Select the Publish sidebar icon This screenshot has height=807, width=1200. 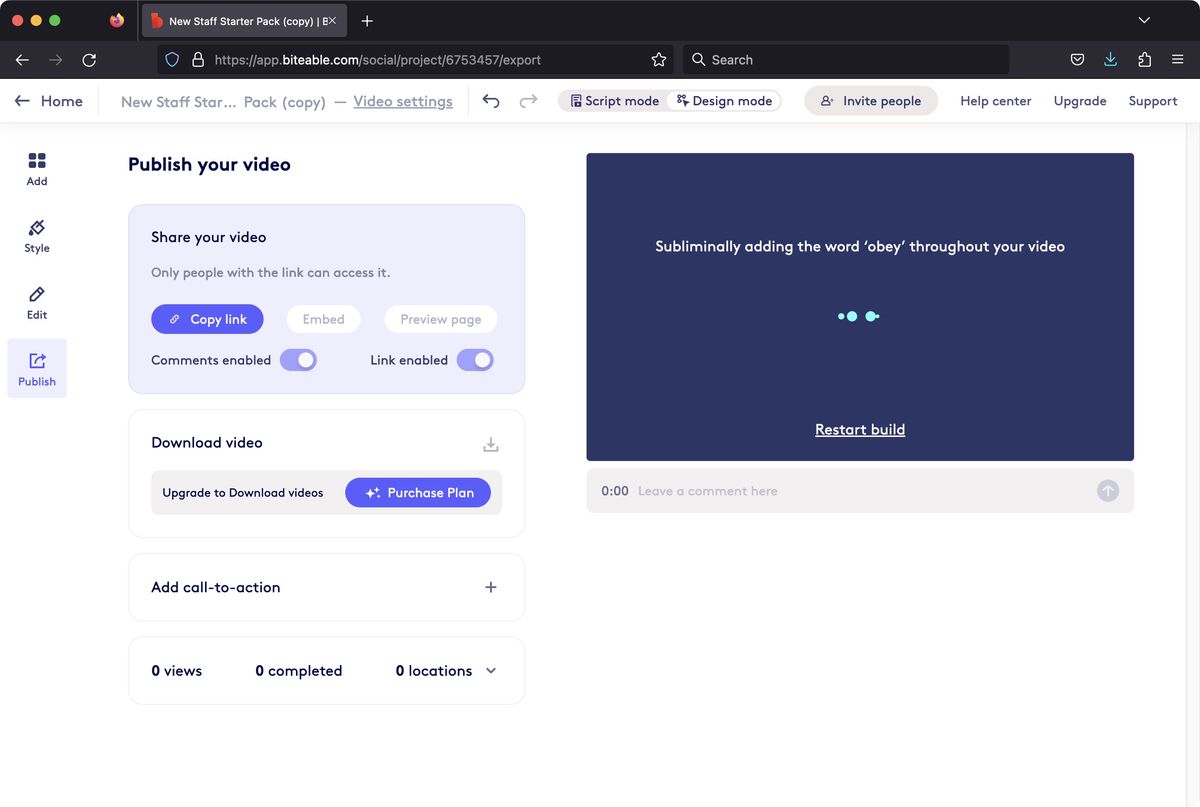[x=36, y=365]
